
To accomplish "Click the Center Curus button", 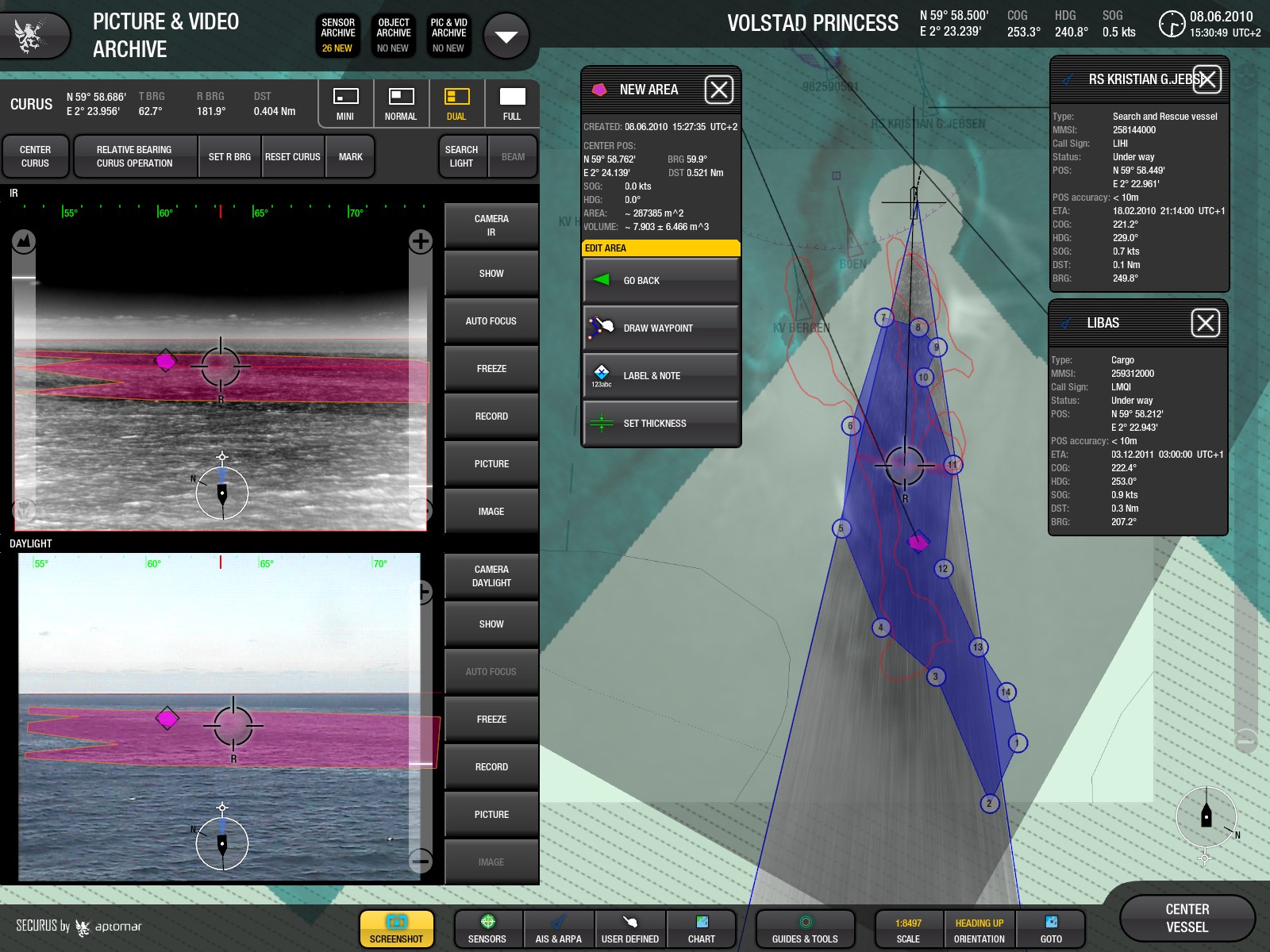I will click(35, 156).
